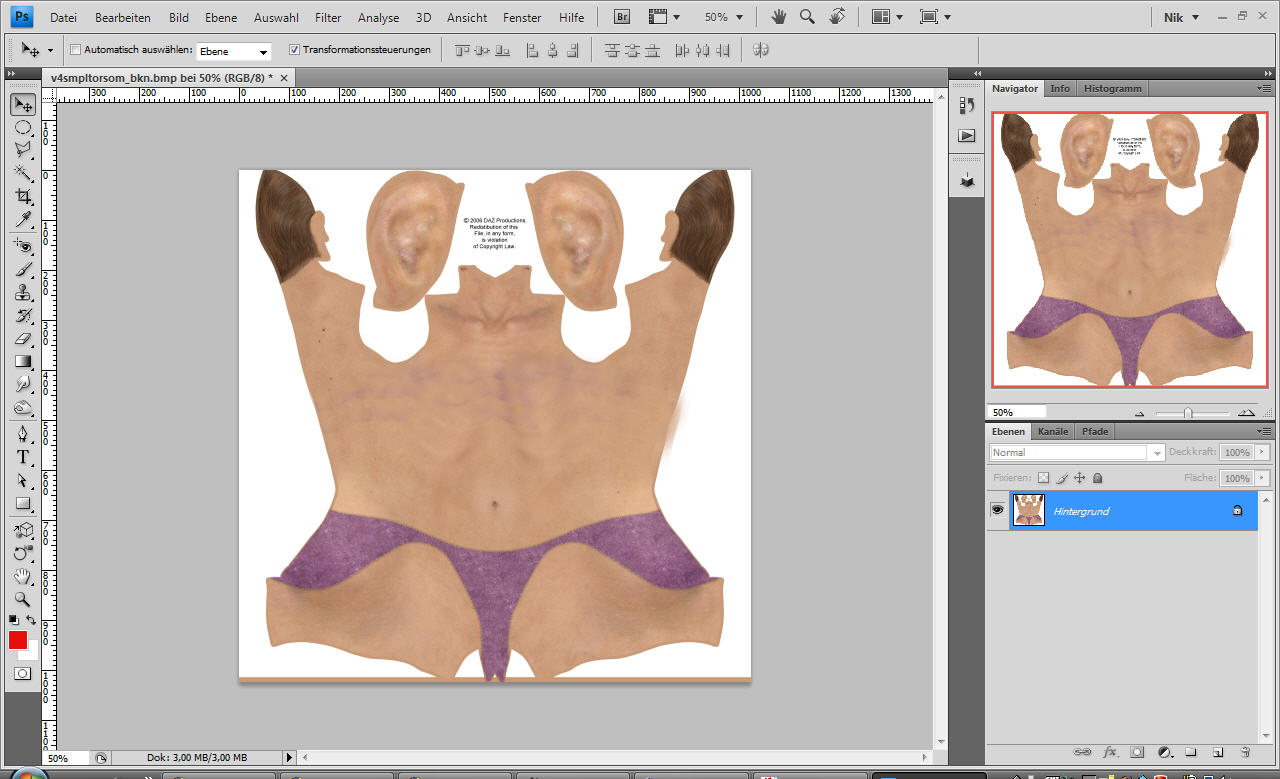The image size is (1280, 779).
Task: Open the Filter menu
Action: 328,17
